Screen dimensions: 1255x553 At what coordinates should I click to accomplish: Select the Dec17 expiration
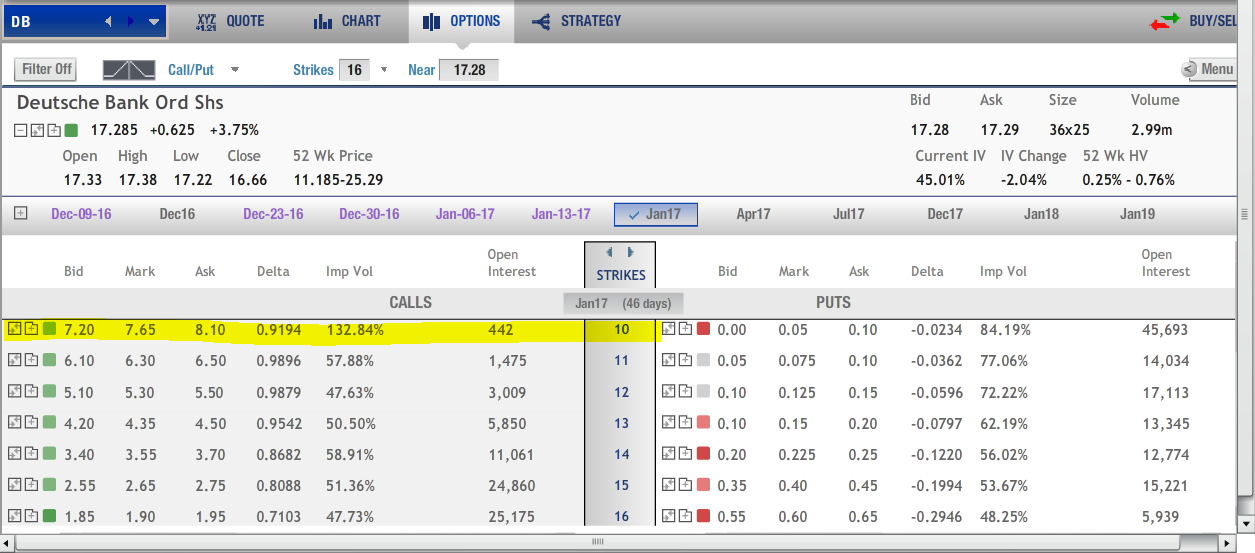point(944,214)
